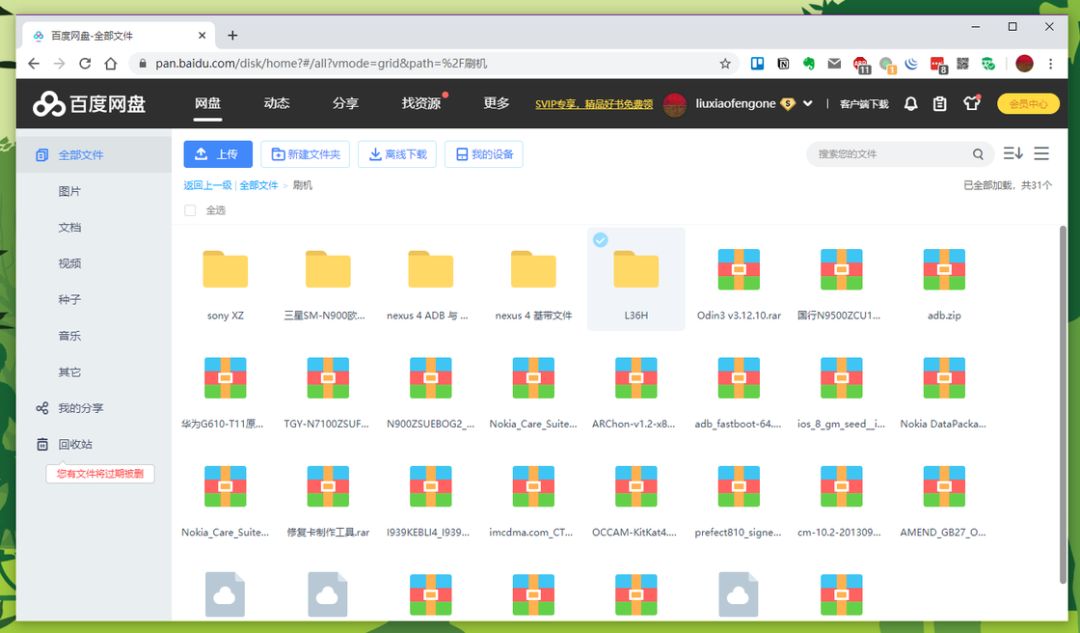The width and height of the screenshot is (1080, 633).
Task: Go back in browser history
Action: click(34, 63)
